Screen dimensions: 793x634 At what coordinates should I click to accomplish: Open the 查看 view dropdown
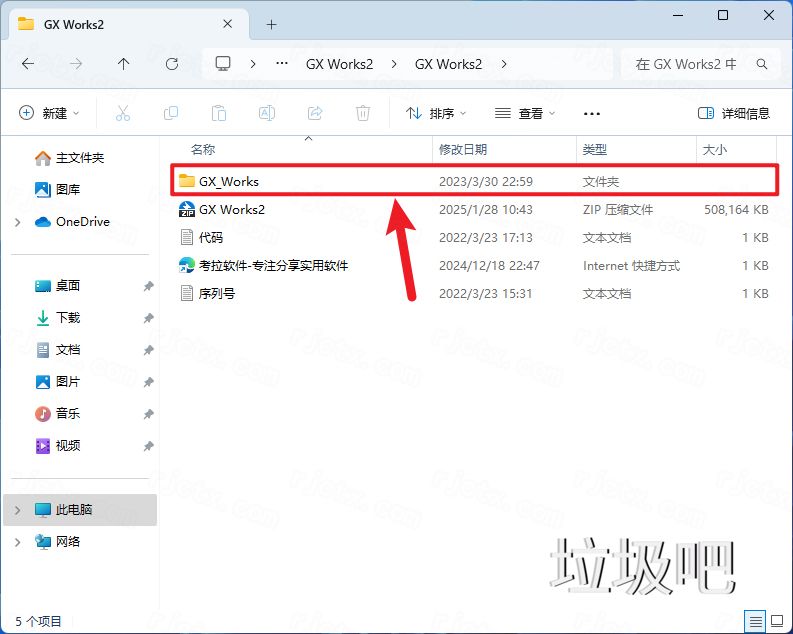[524, 113]
